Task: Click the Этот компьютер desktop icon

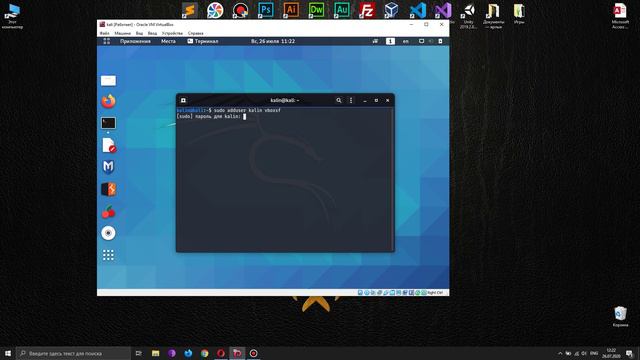Action: coord(12,16)
